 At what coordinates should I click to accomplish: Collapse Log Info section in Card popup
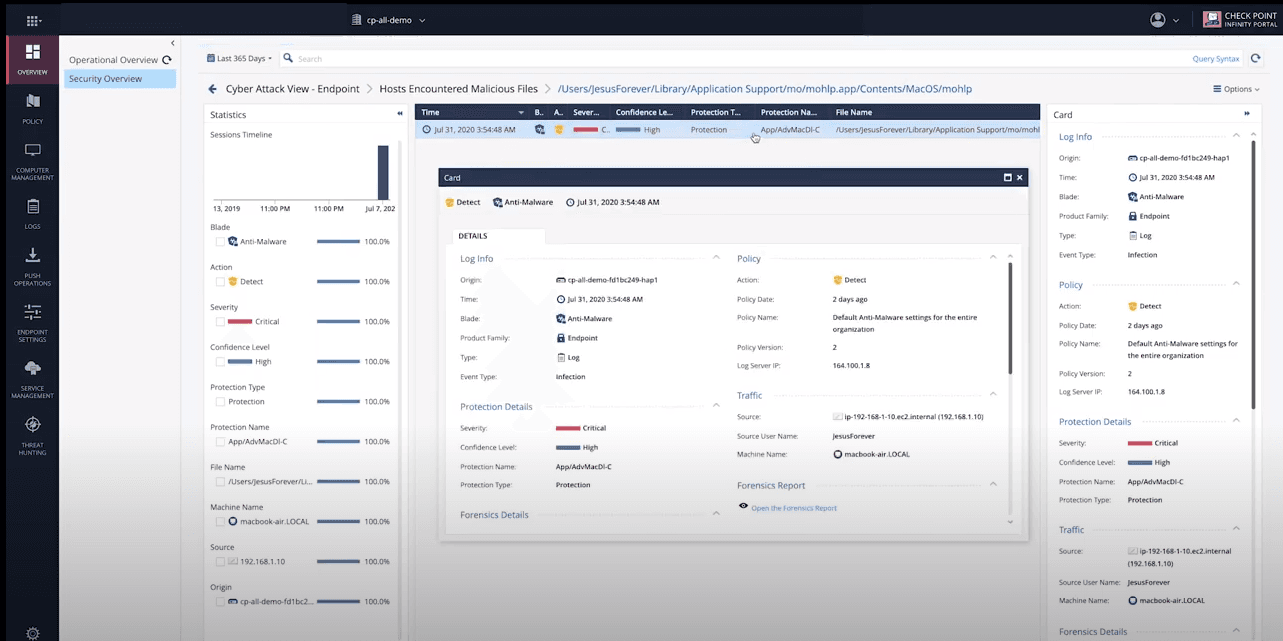[x=716, y=258]
